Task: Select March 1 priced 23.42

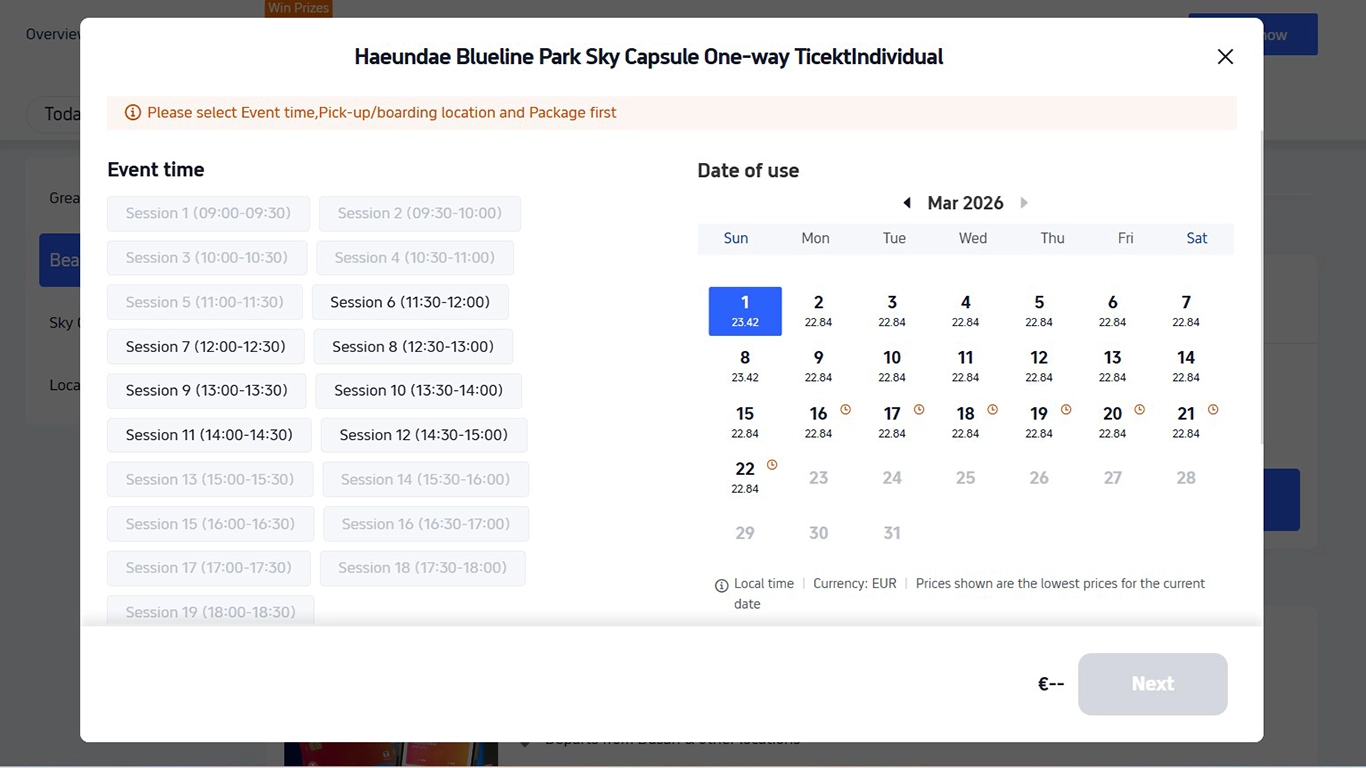Action: 745,311
